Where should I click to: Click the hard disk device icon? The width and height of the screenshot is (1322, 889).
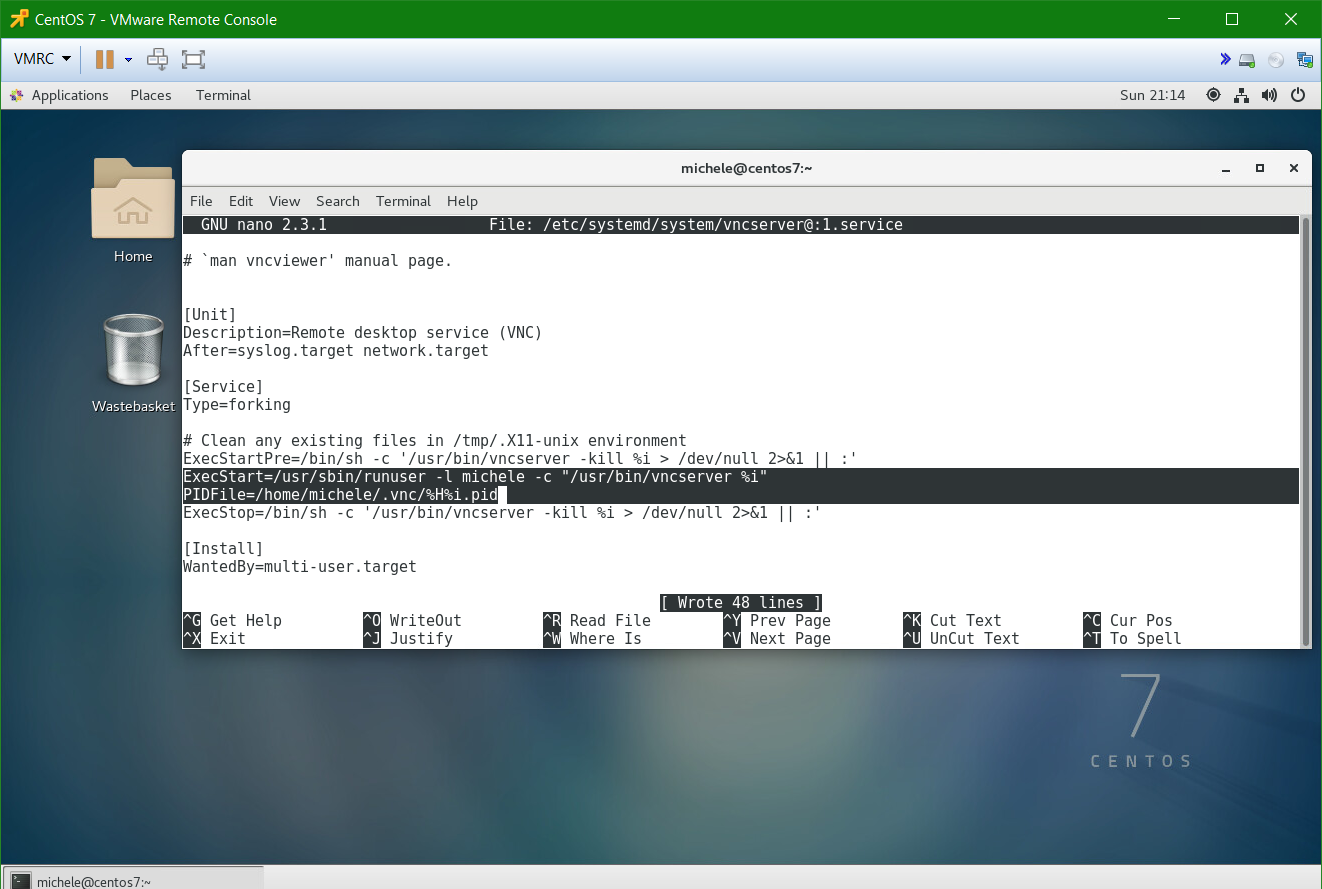click(1247, 61)
